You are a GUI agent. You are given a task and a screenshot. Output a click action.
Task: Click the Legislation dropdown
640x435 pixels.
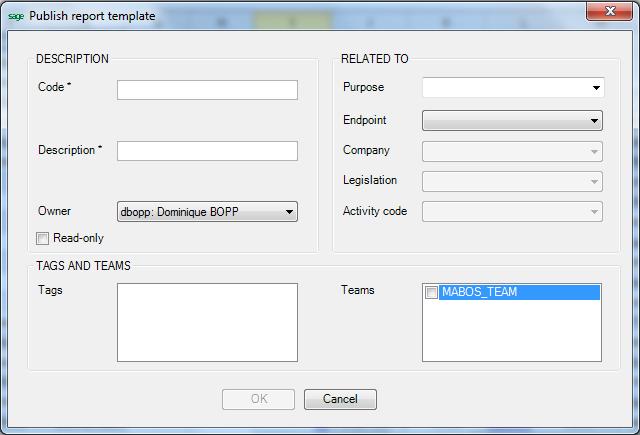point(512,182)
